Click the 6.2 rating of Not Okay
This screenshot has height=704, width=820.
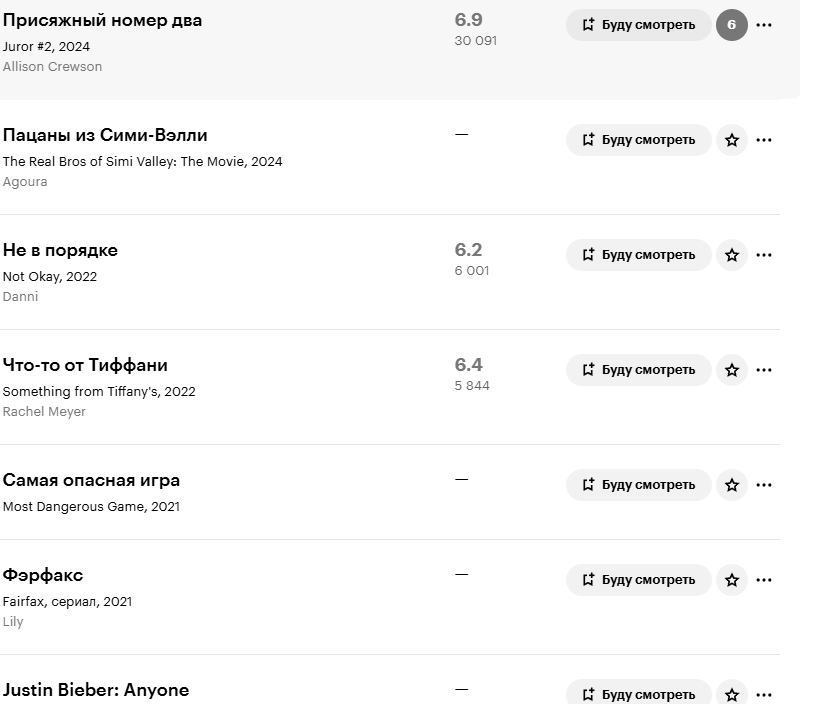[x=468, y=250]
